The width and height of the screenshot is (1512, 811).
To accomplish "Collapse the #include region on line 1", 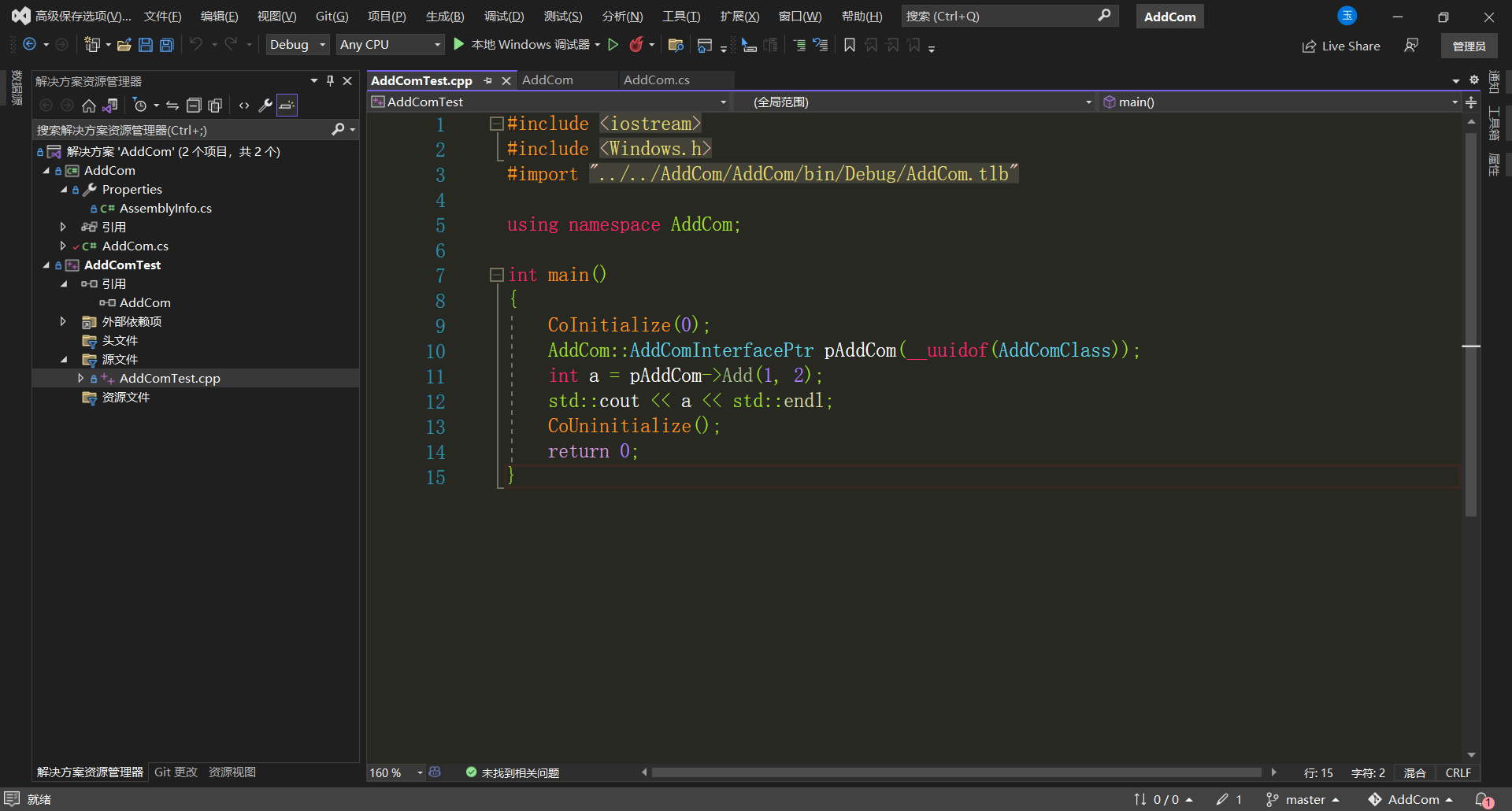I will click(496, 124).
